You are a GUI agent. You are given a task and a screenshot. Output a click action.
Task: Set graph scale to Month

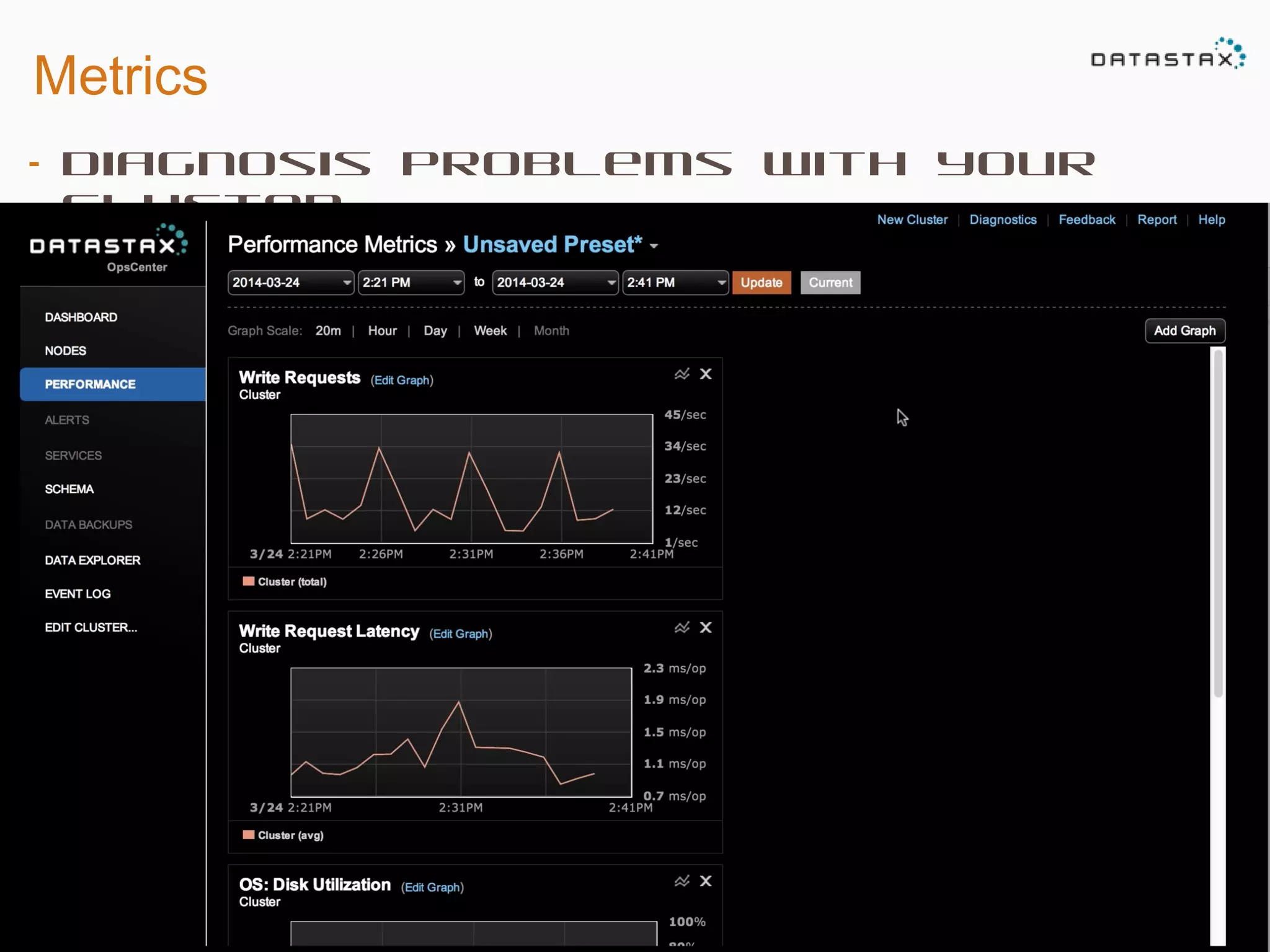[x=551, y=330]
